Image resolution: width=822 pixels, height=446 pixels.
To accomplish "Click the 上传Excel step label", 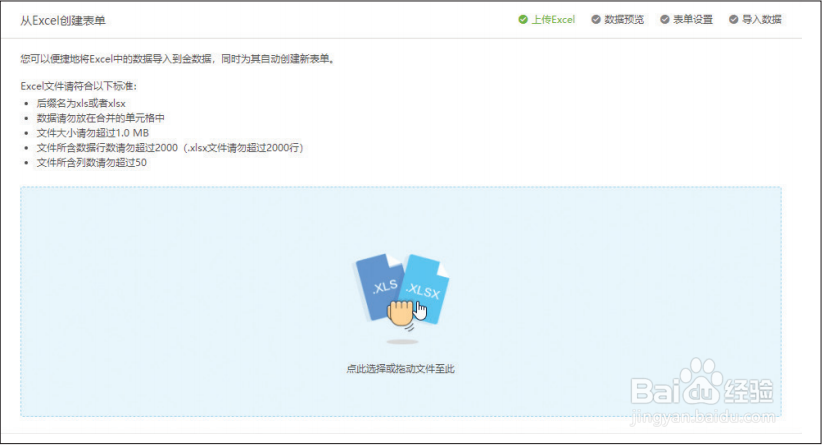I will pyautogui.click(x=553, y=20).
